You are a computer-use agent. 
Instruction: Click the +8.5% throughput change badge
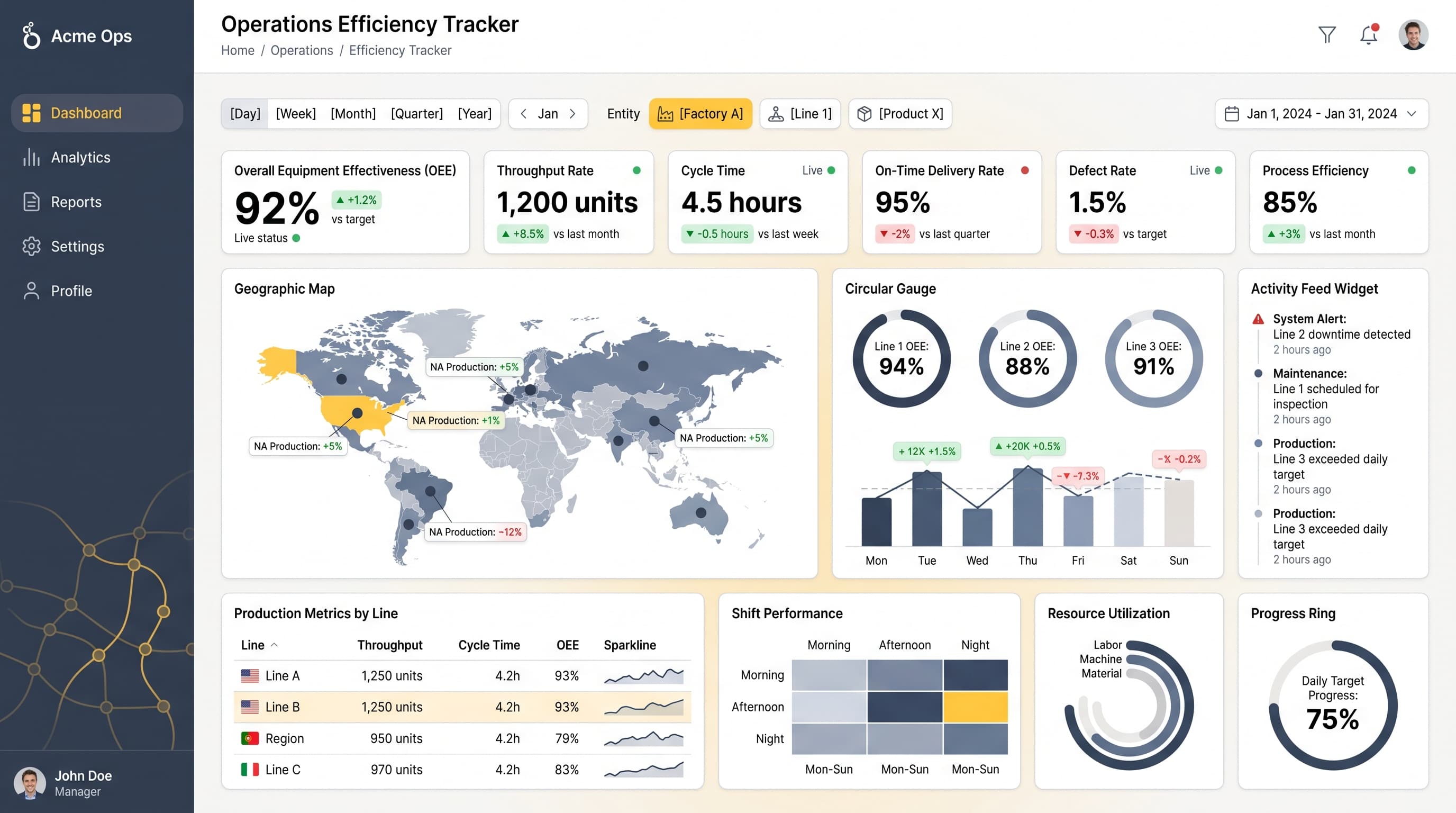point(522,234)
